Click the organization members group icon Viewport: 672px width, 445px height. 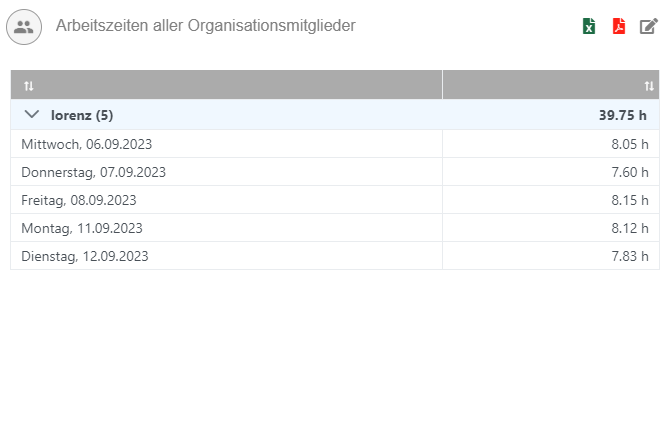point(24,27)
